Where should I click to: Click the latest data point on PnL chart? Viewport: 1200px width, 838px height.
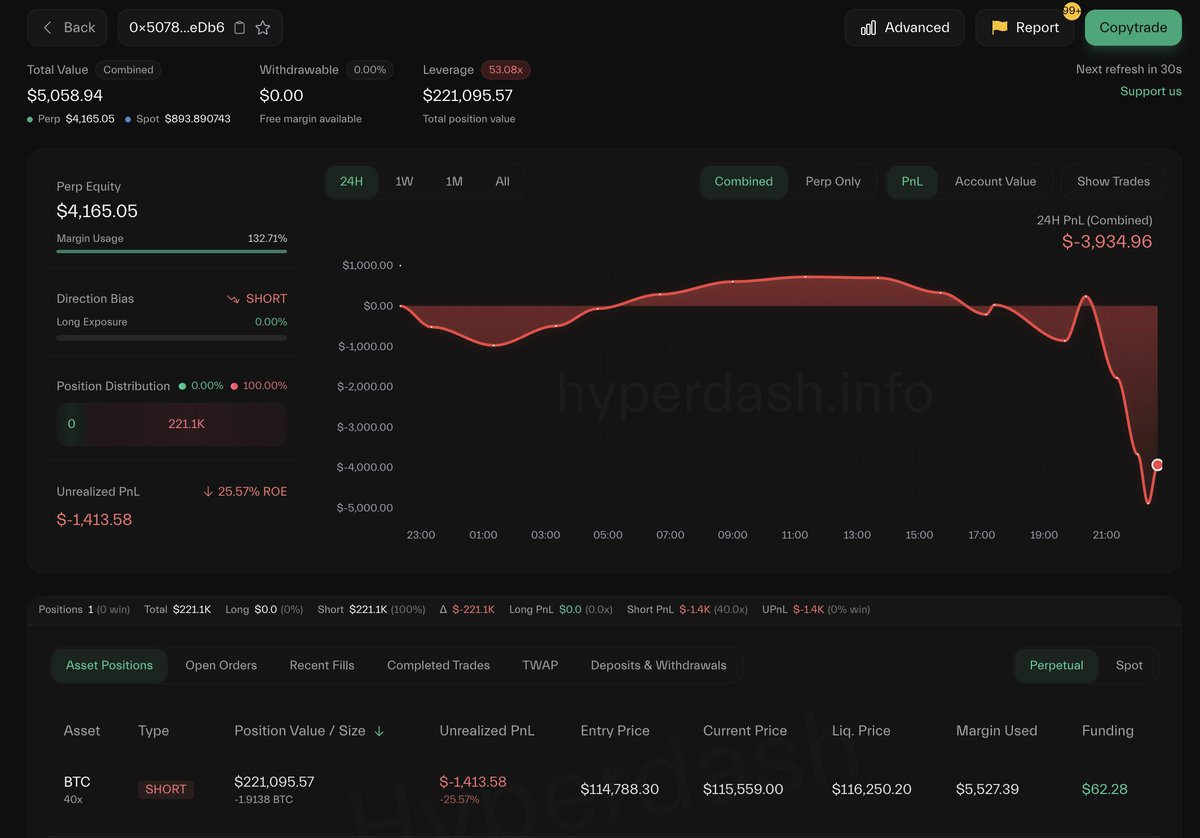(x=1157, y=464)
